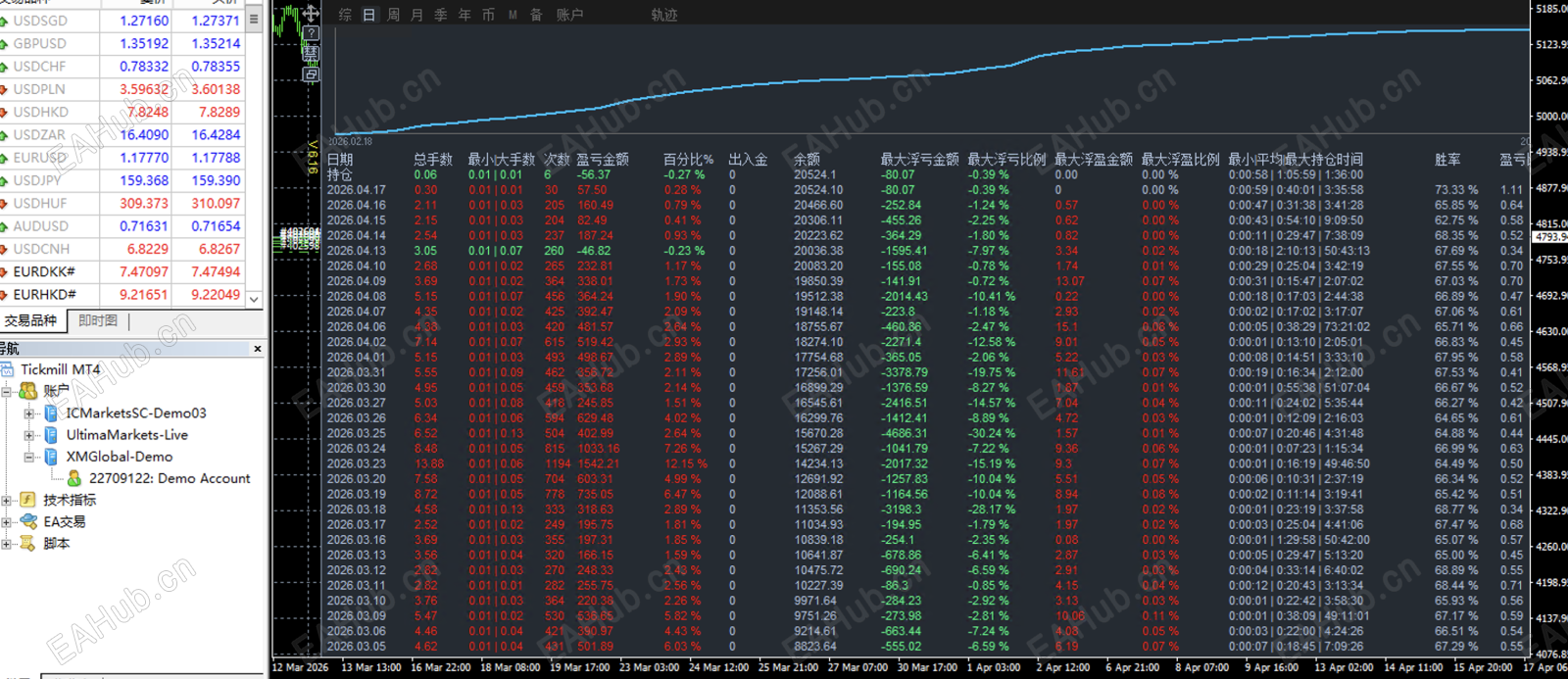
Task: Click the 最大浮亏金额 column header
Action: coord(919,159)
